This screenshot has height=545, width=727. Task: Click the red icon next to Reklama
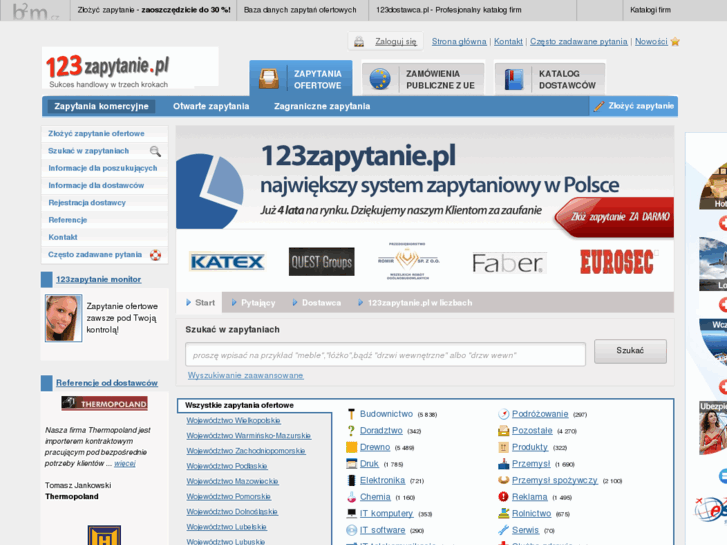(x=504, y=497)
